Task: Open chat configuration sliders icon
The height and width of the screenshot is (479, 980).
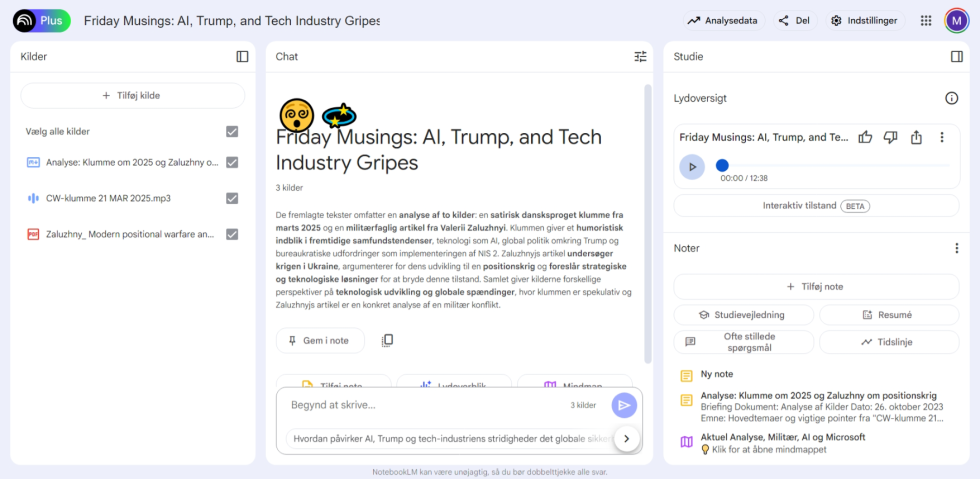Action: click(640, 56)
